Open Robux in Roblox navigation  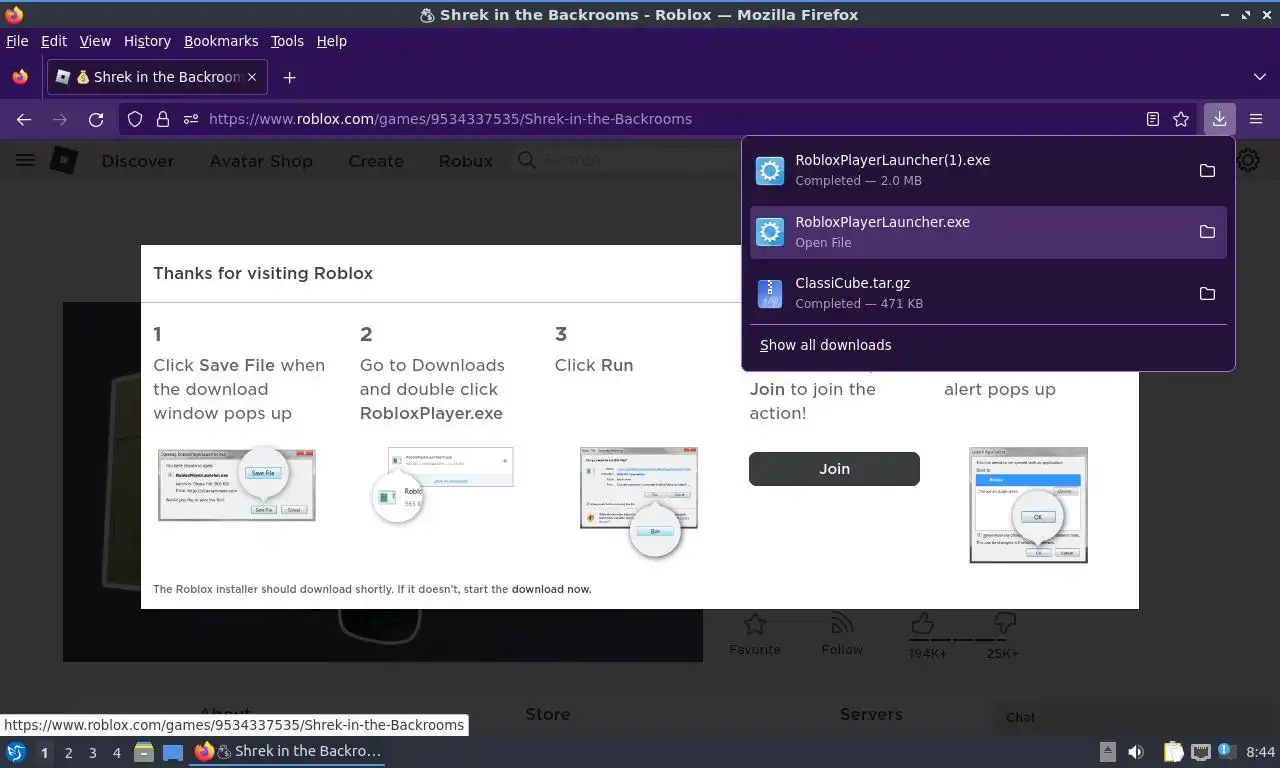(466, 161)
